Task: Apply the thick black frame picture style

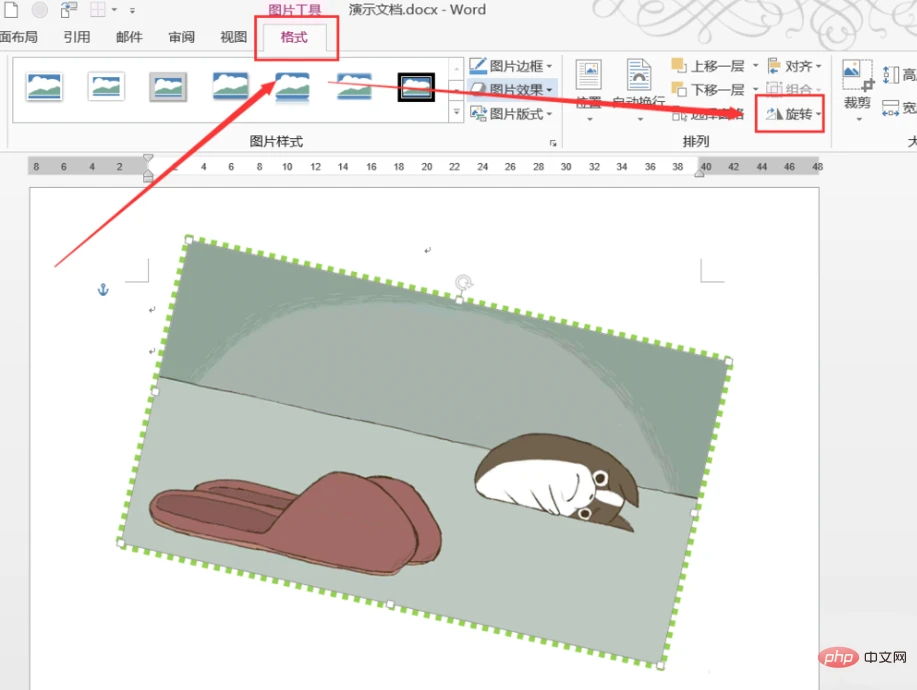Action: (416, 87)
